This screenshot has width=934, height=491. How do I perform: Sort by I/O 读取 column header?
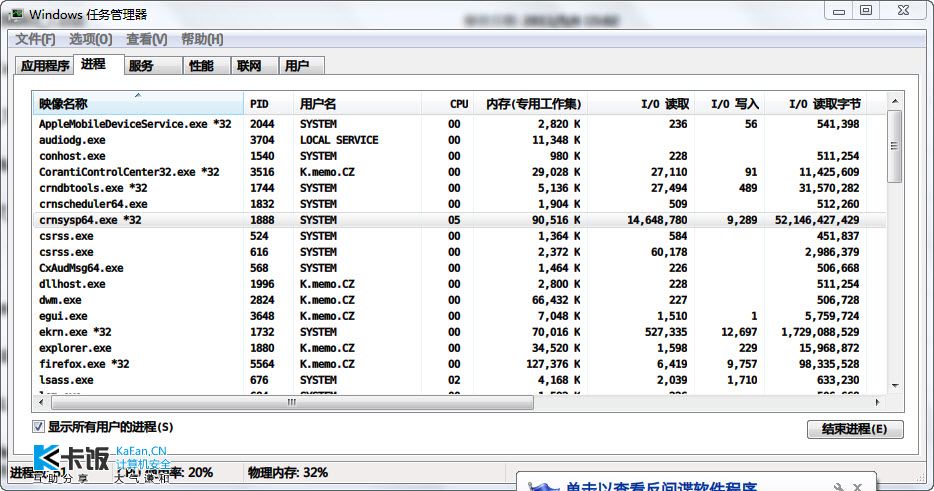pyautogui.click(x=641, y=104)
